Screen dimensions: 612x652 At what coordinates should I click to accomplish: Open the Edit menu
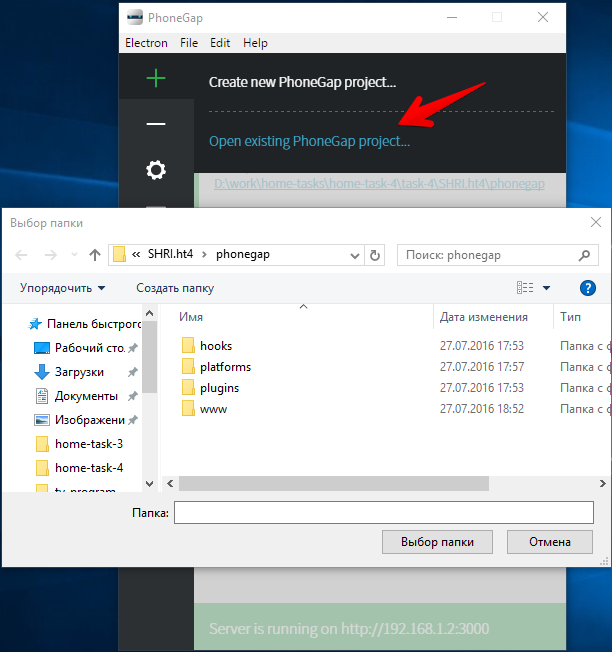[x=220, y=43]
